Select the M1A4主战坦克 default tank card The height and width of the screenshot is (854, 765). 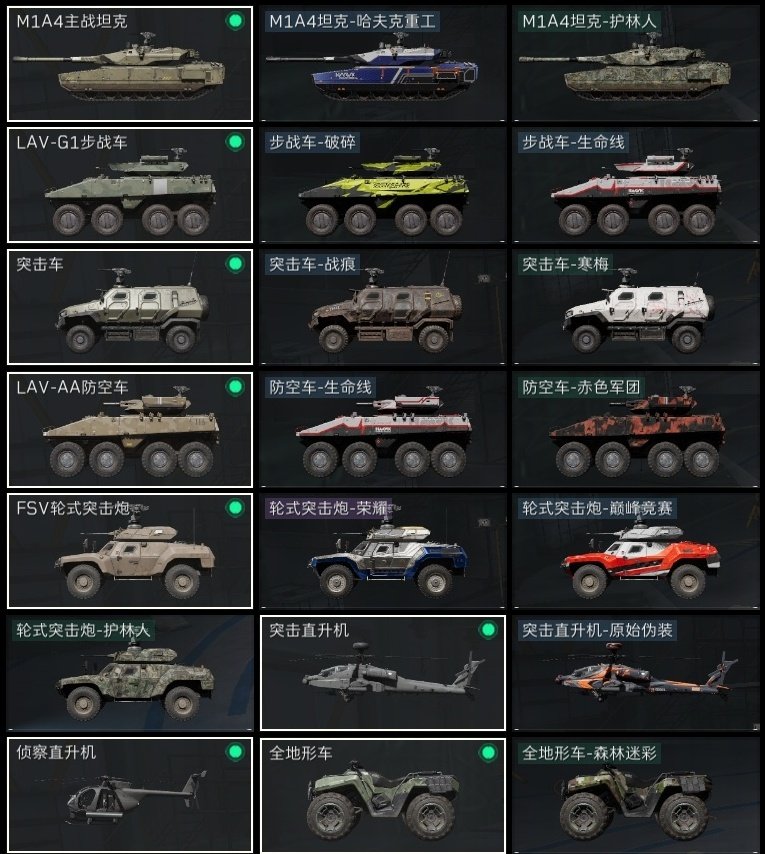130,64
